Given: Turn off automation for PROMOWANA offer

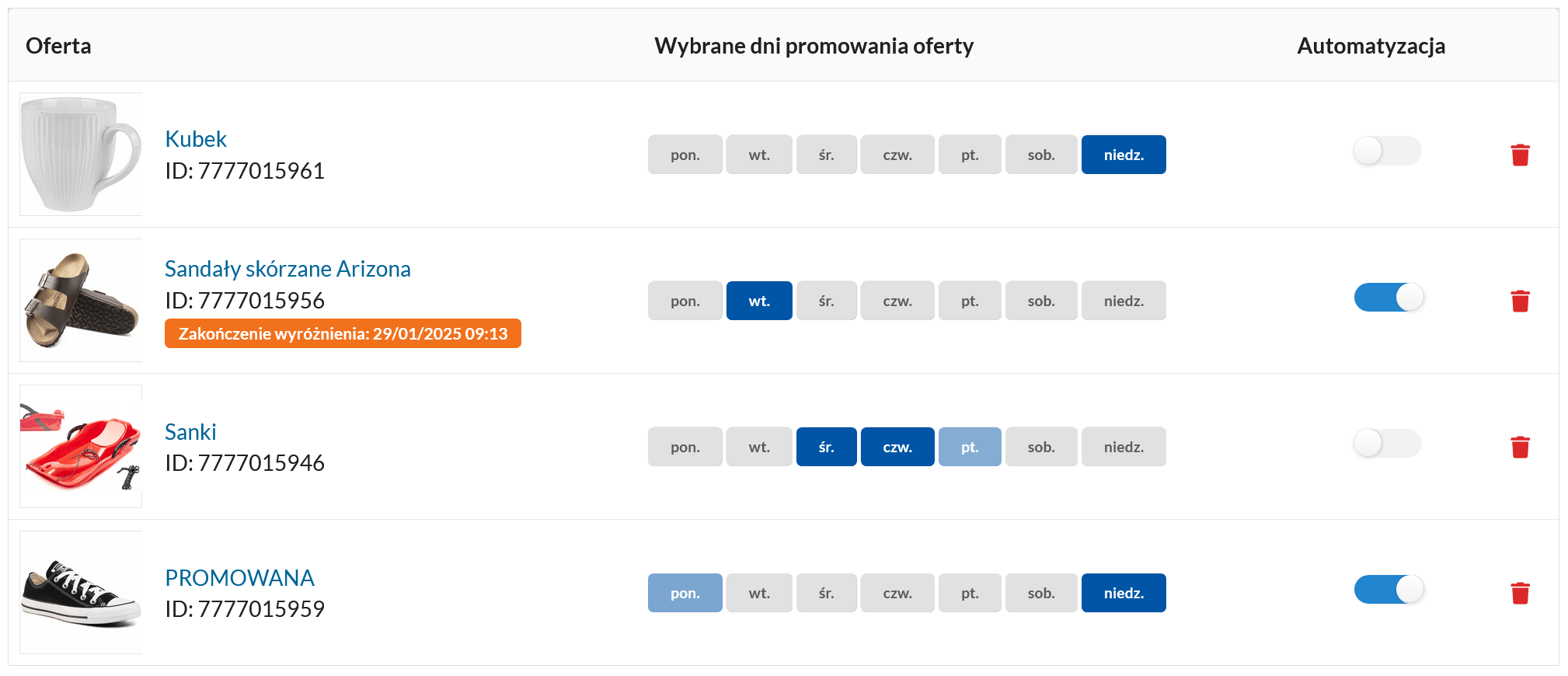Looking at the screenshot, I should coord(1389,590).
